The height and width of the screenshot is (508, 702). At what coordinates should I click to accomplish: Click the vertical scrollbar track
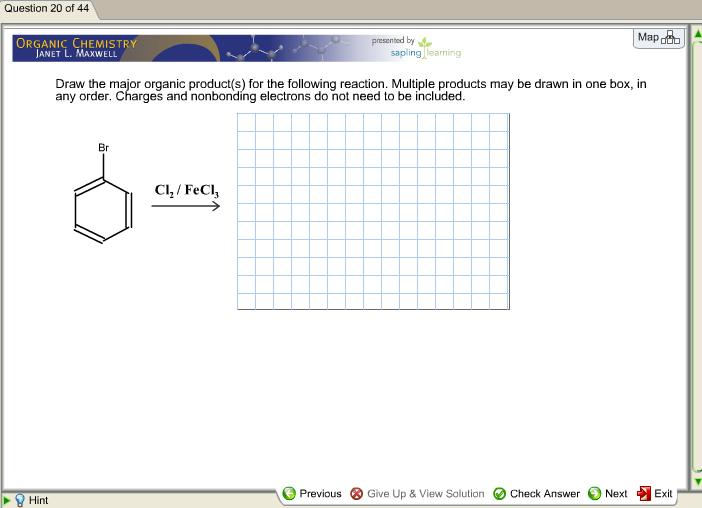pos(697,257)
